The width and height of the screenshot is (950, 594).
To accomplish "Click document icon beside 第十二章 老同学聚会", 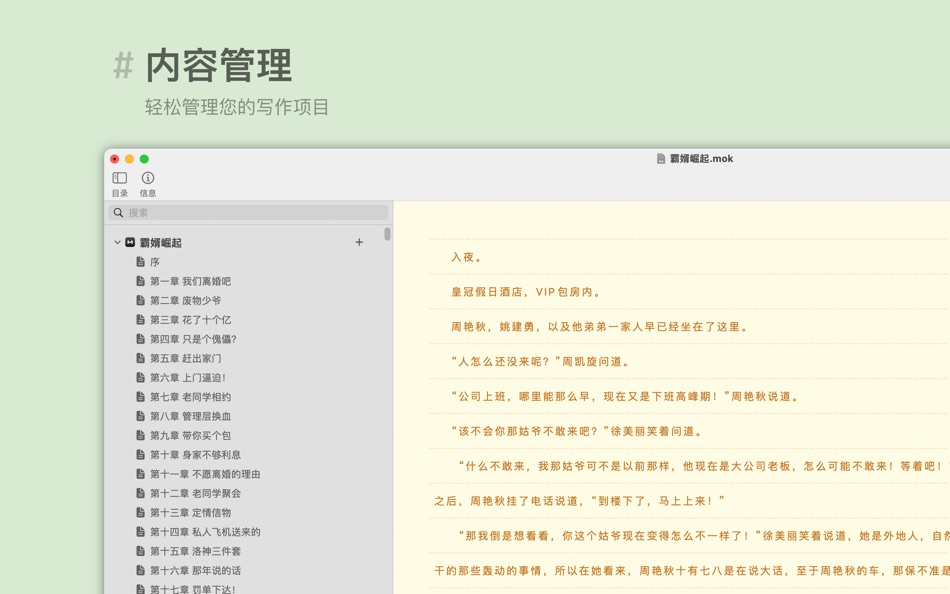I will coord(141,493).
